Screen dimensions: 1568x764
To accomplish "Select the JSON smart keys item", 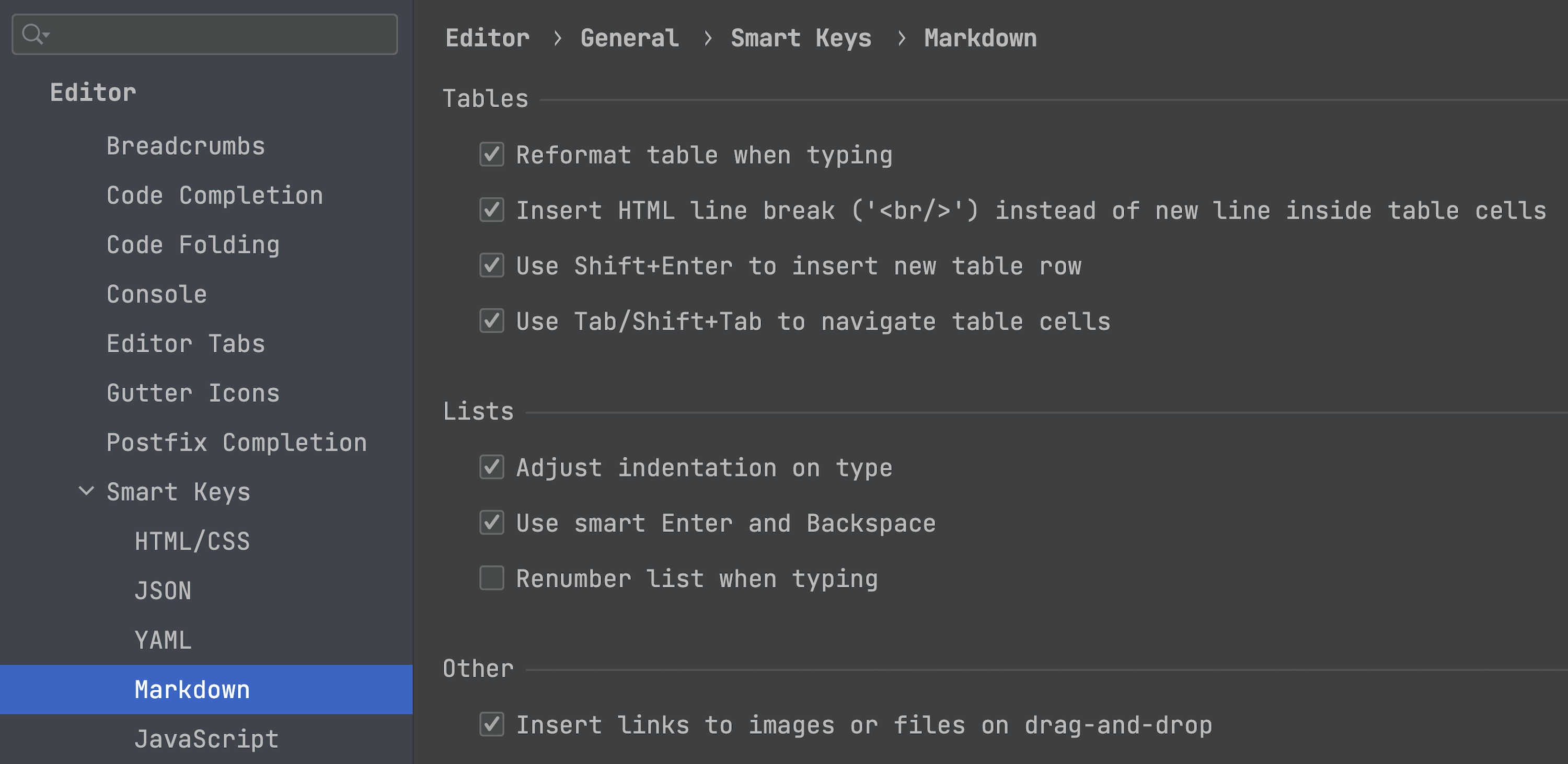I will (x=163, y=591).
